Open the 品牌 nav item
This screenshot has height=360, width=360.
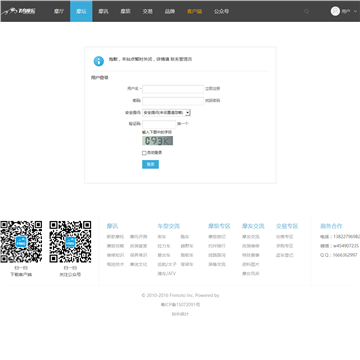[170, 11]
